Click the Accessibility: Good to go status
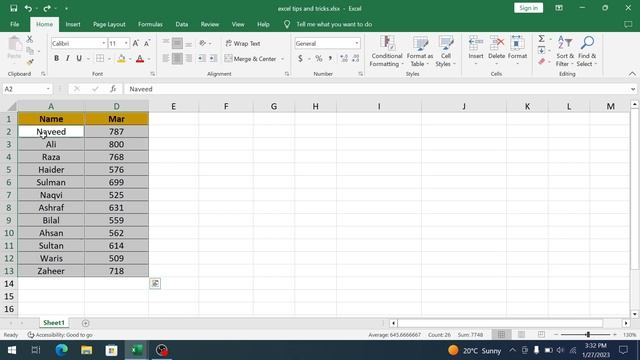640x360 pixels. click(x=60, y=335)
